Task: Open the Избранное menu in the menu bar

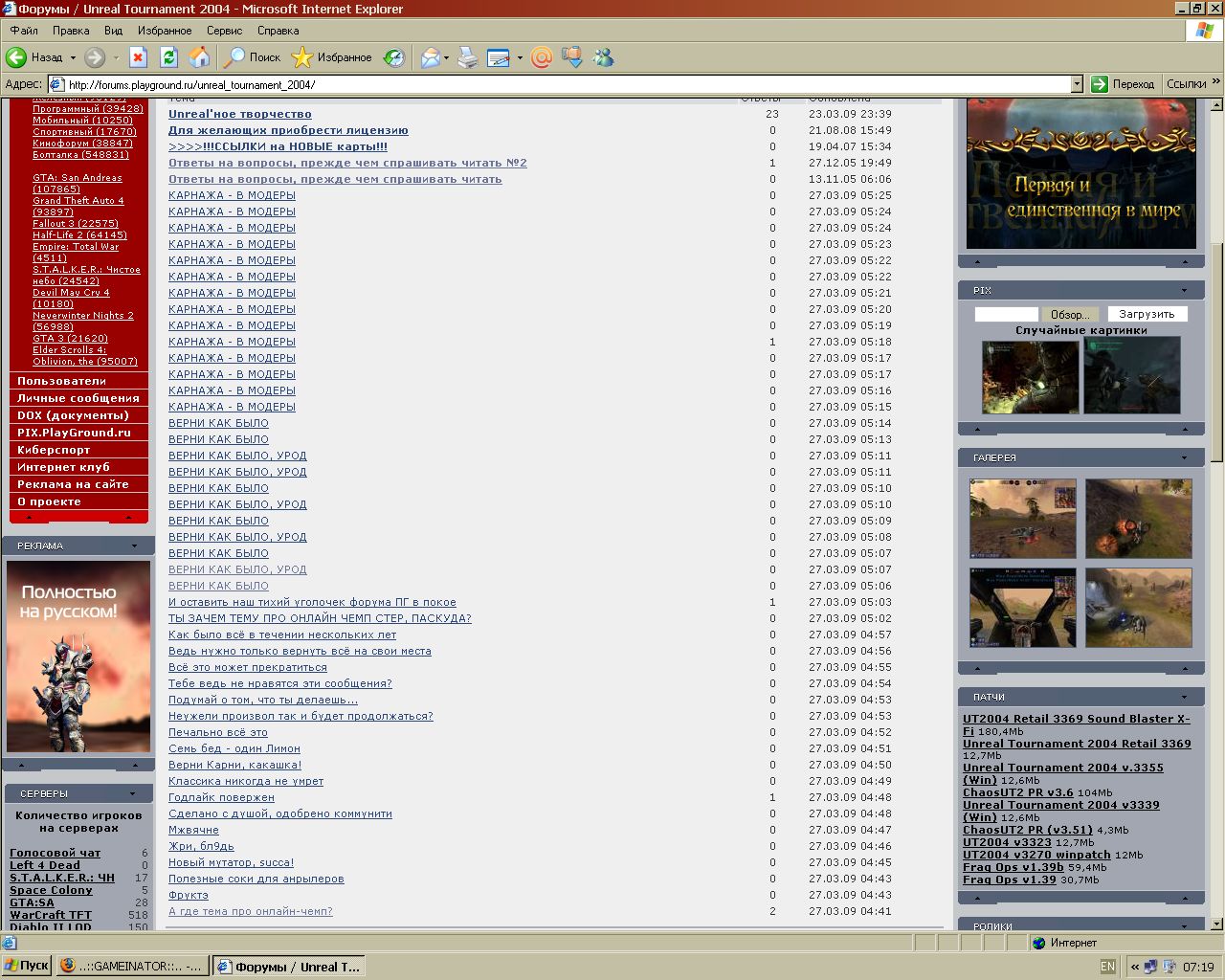Action: 165,31
